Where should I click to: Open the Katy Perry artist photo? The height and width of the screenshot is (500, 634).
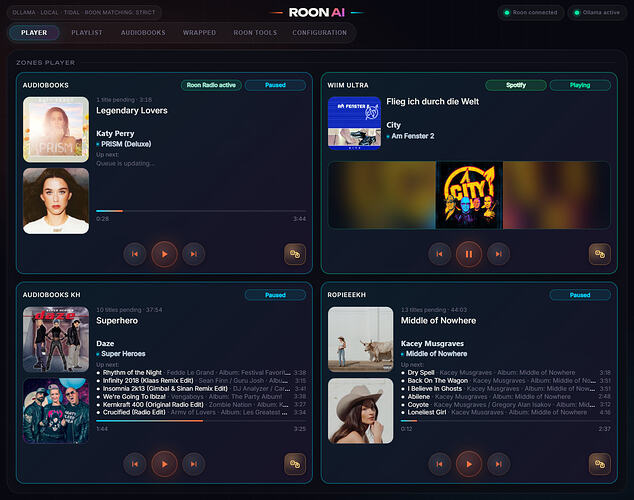56,201
